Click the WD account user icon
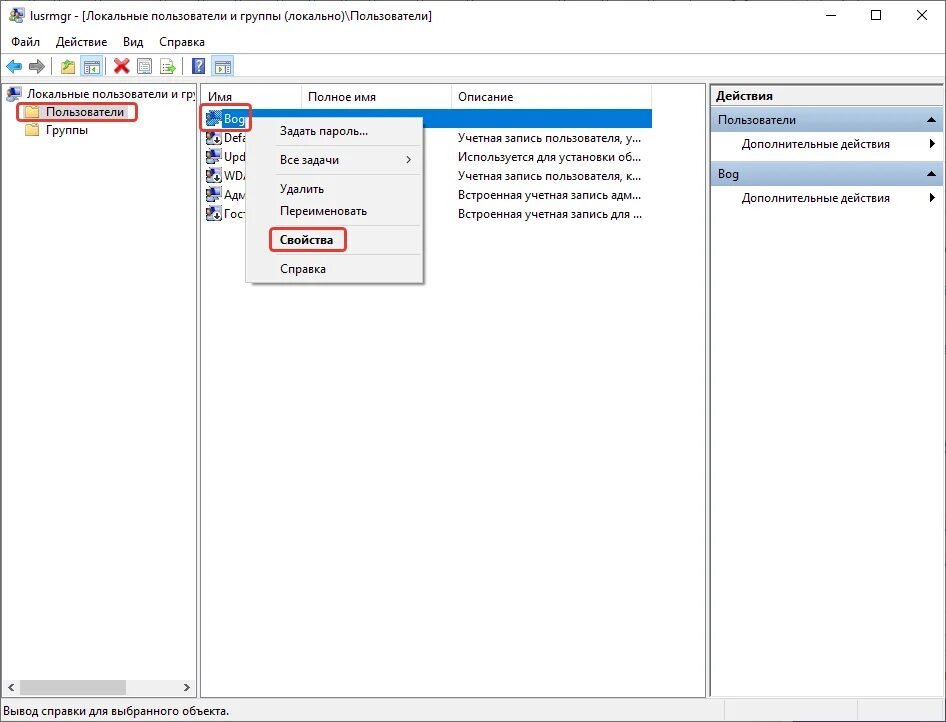The image size is (946, 722). [214, 176]
